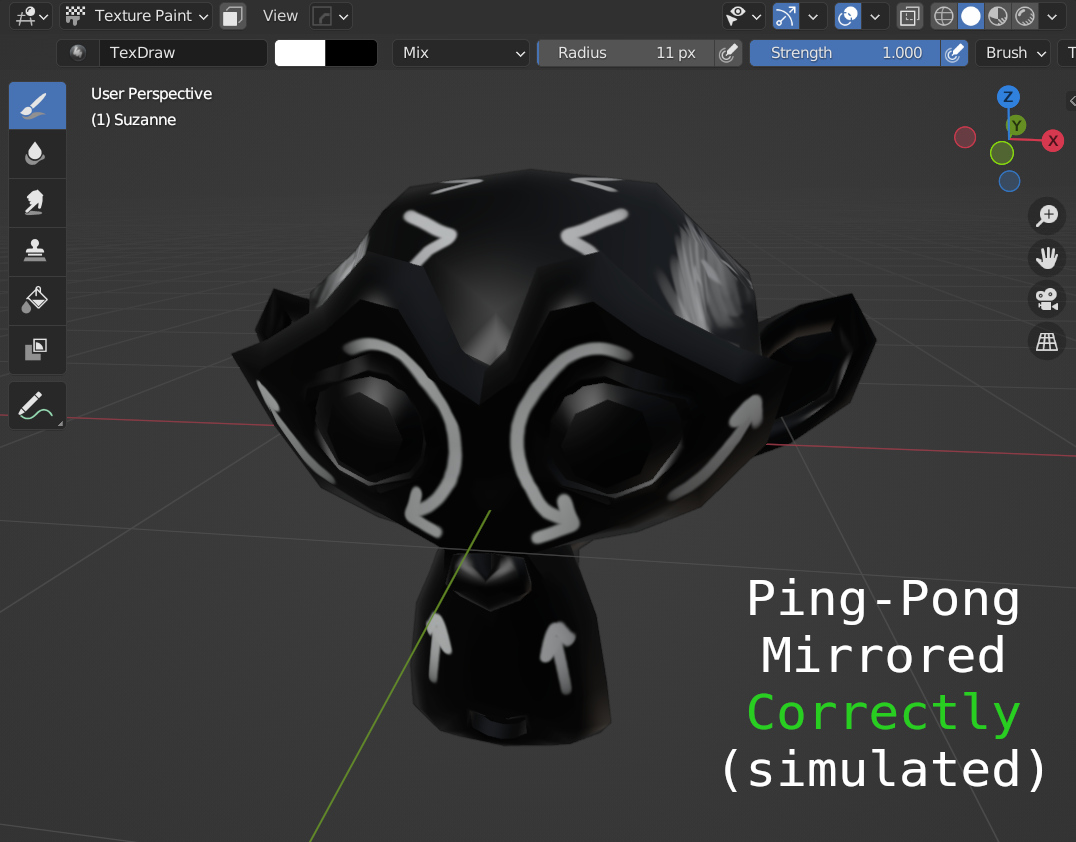Click the pan hand viewport icon
The width and height of the screenshot is (1076, 842).
pyautogui.click(x=1047, y=258)
